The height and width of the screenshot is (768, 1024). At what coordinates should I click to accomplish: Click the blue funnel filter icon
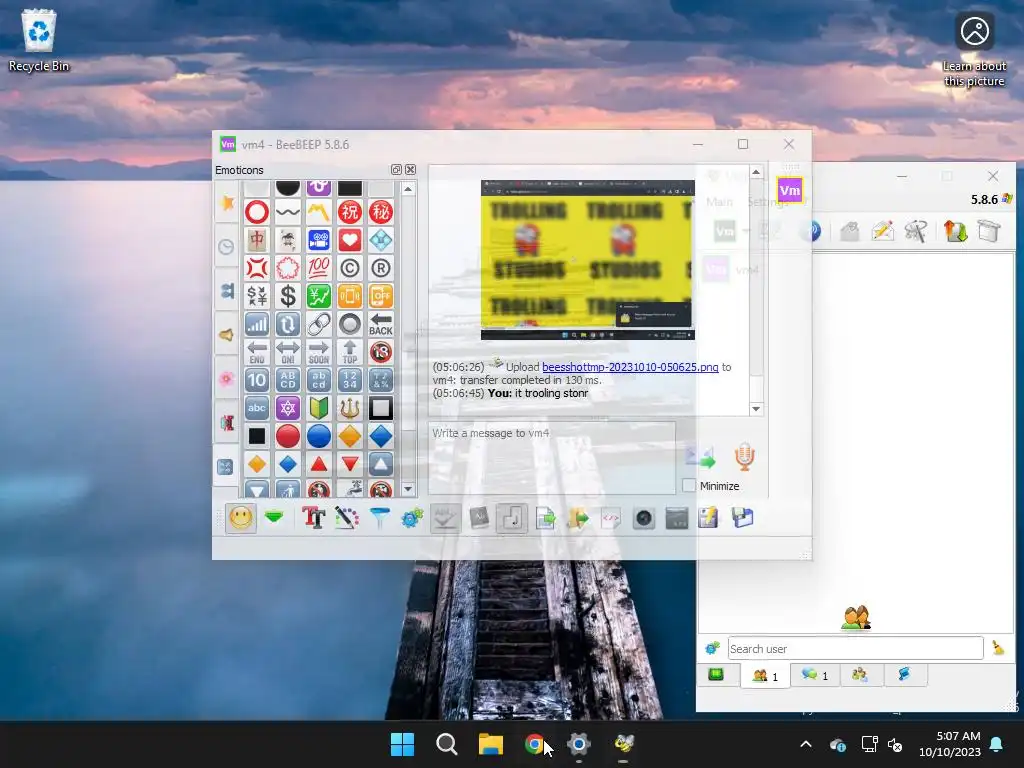[x=379, y=519]
